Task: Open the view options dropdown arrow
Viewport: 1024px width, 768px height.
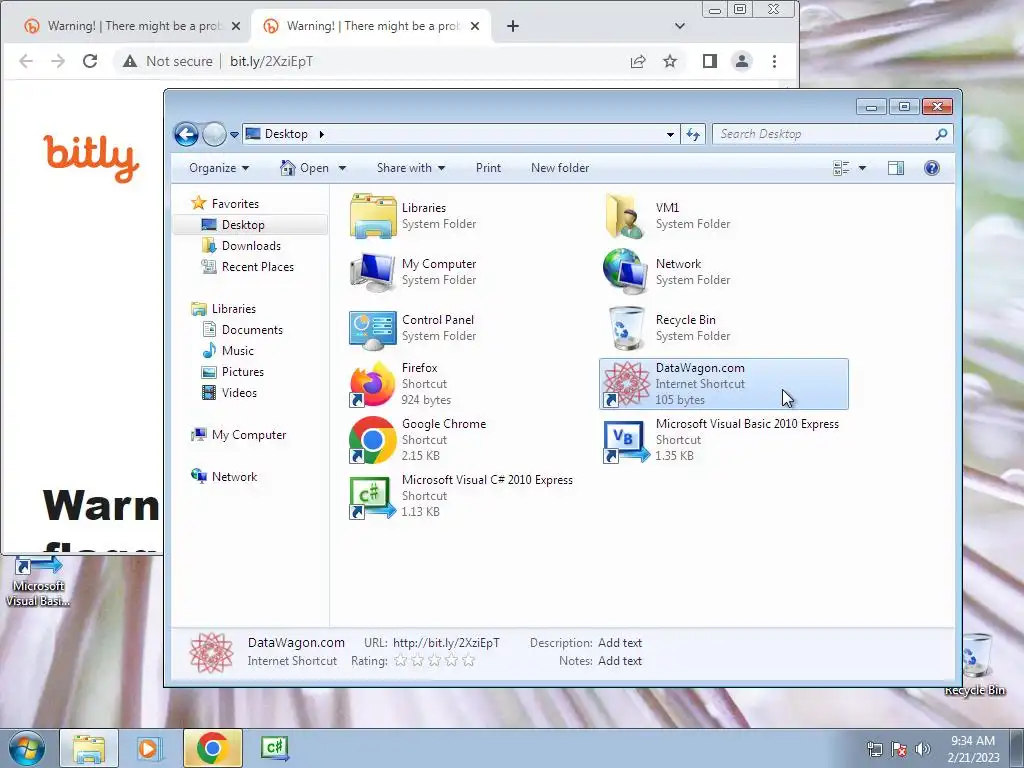Action: (x=862, y=168)
